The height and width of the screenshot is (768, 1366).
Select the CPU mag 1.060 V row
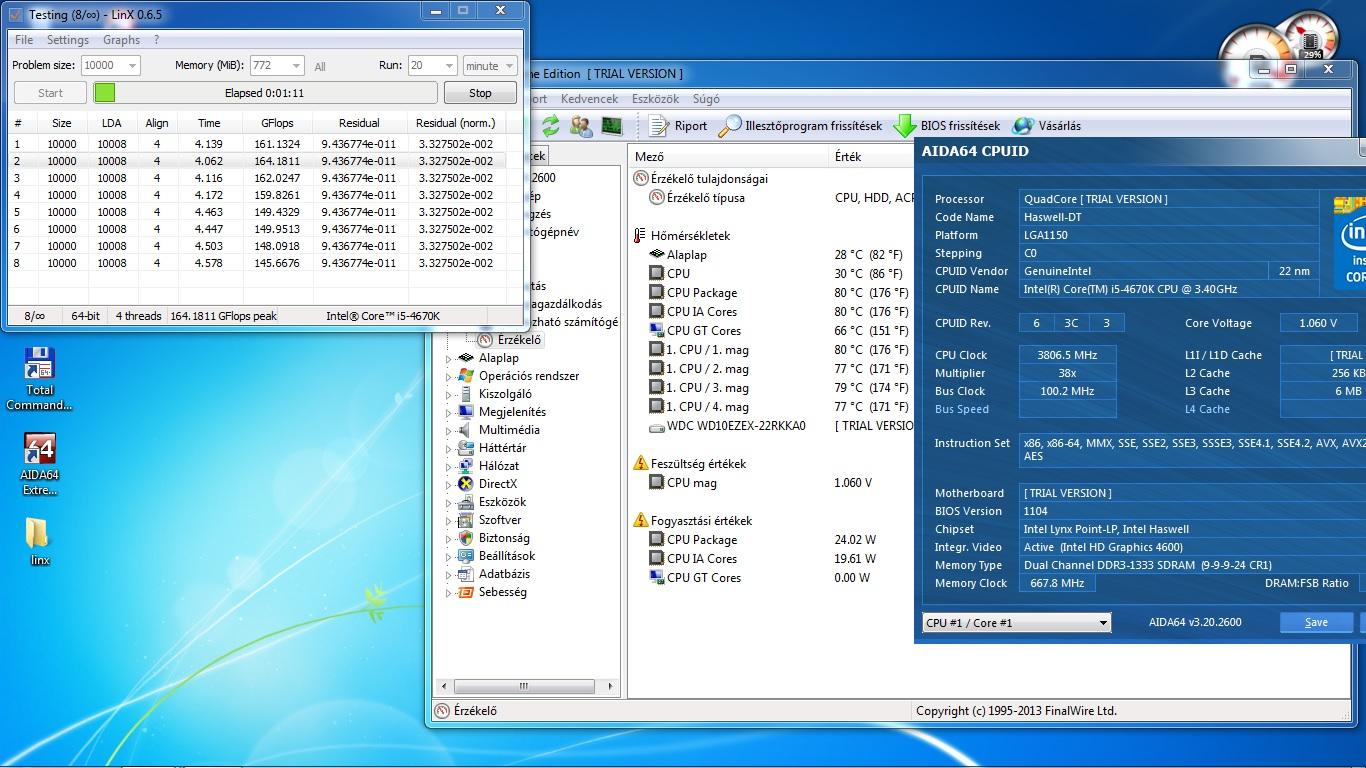[772, 483]
